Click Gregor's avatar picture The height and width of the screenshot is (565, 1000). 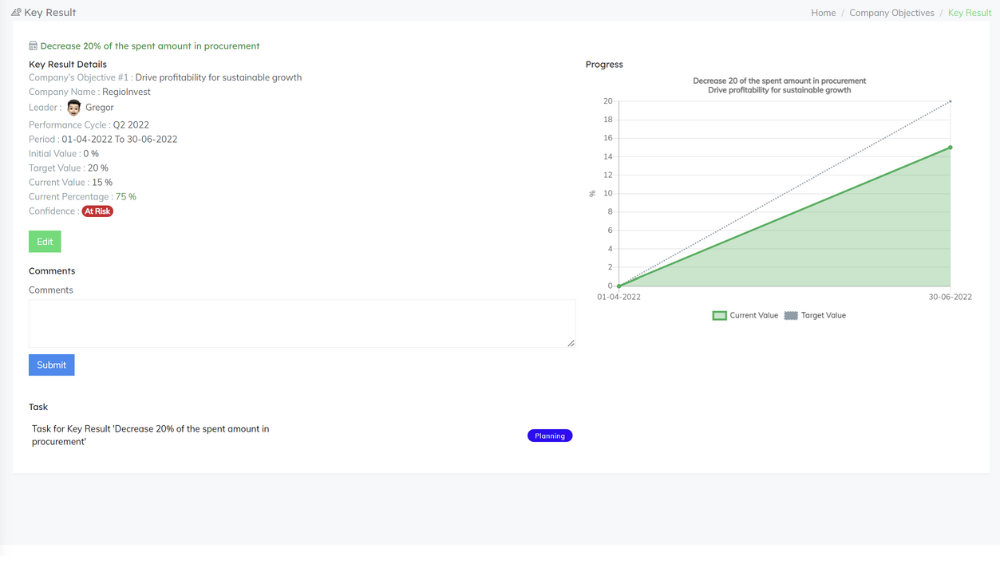click(74, 107)
